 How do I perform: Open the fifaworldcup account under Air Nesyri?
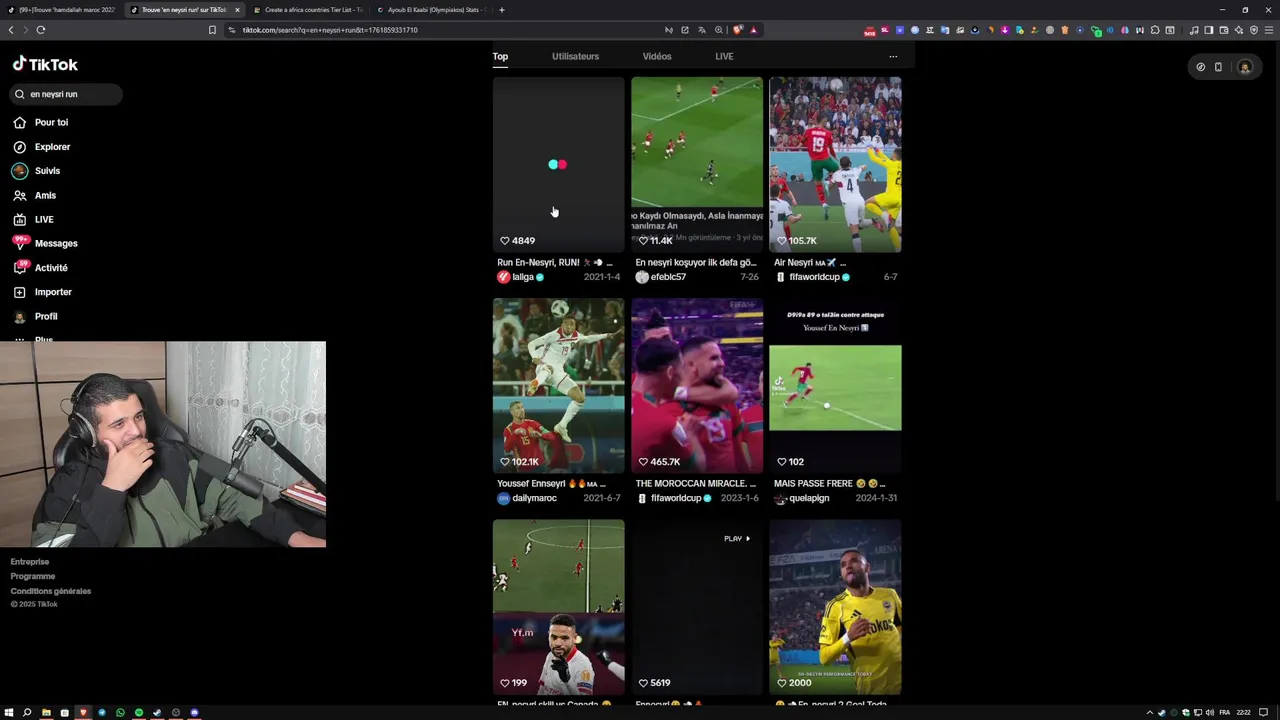[814, 277]
